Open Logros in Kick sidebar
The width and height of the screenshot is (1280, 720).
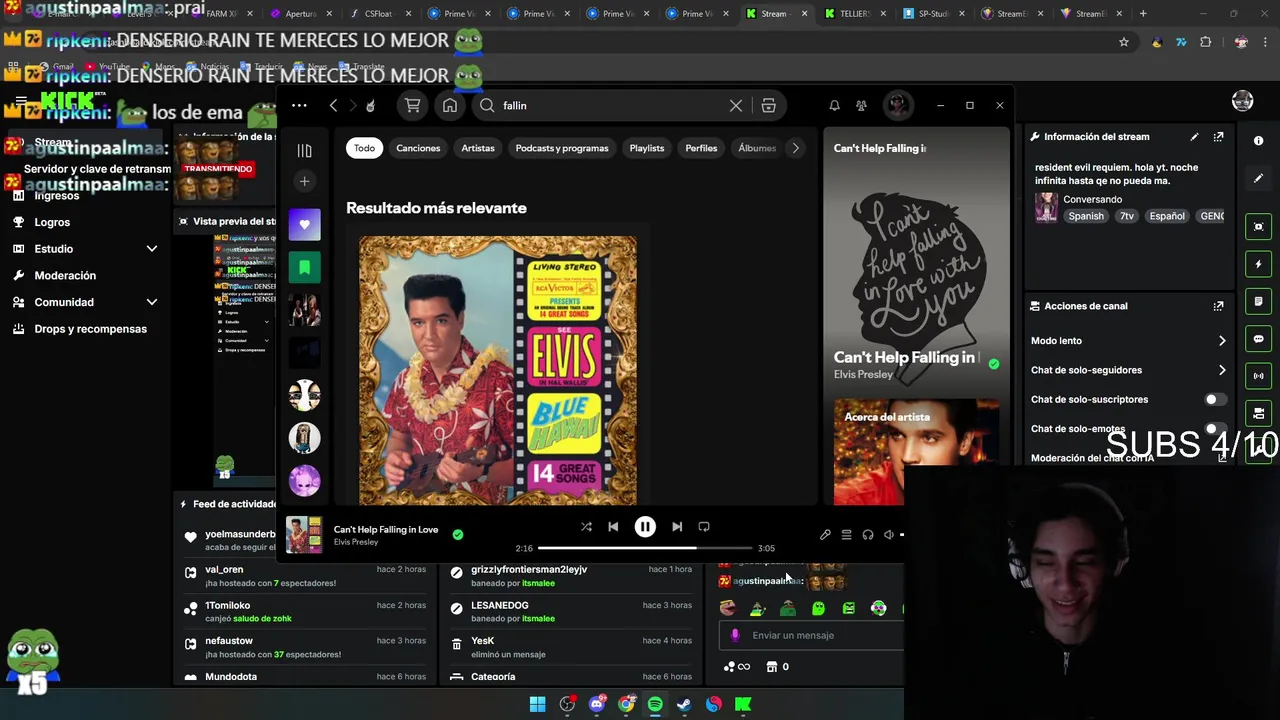coord(52,222)
